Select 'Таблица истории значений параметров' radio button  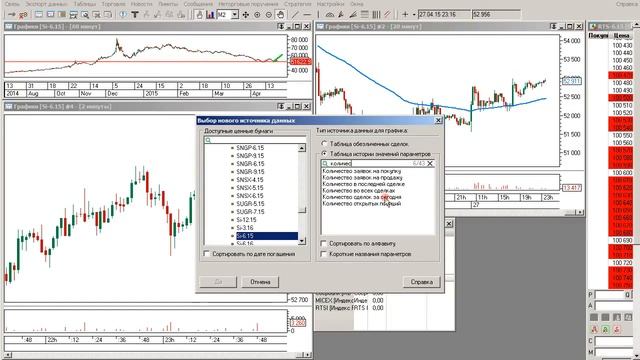click(x=324, y=154)
